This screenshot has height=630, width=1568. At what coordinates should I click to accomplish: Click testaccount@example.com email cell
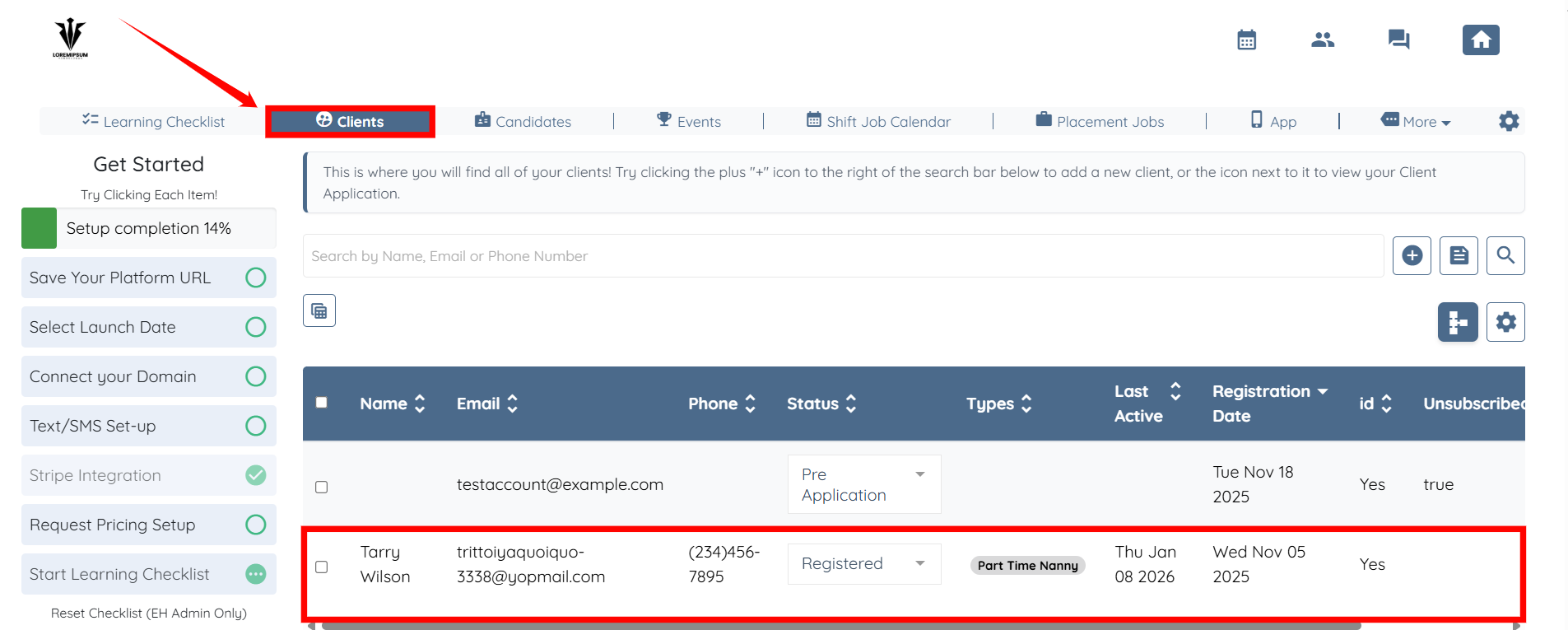pos(560,484)
